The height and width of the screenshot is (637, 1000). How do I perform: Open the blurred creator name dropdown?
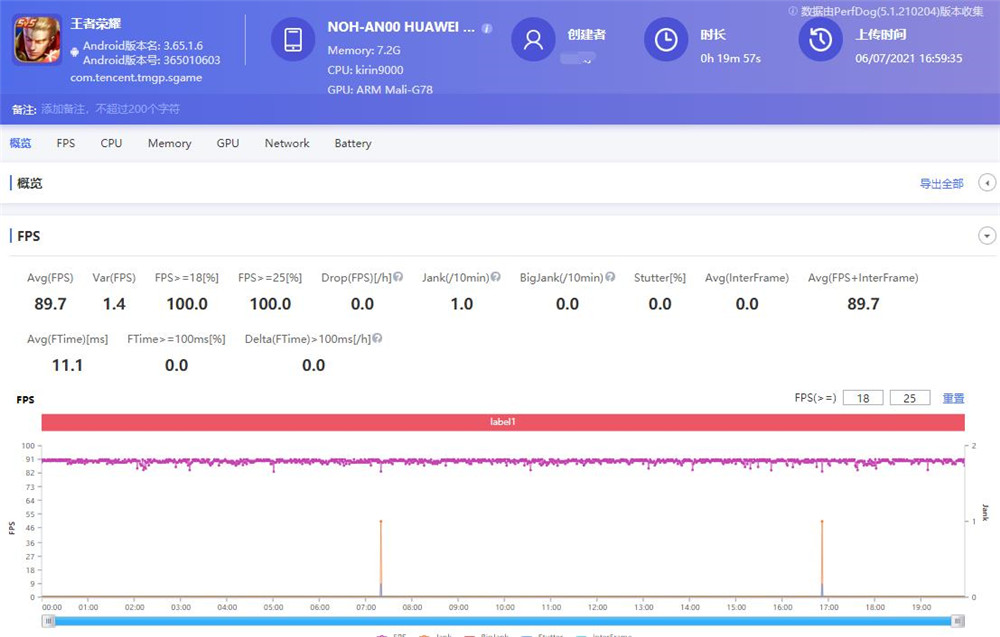(577, 59)
